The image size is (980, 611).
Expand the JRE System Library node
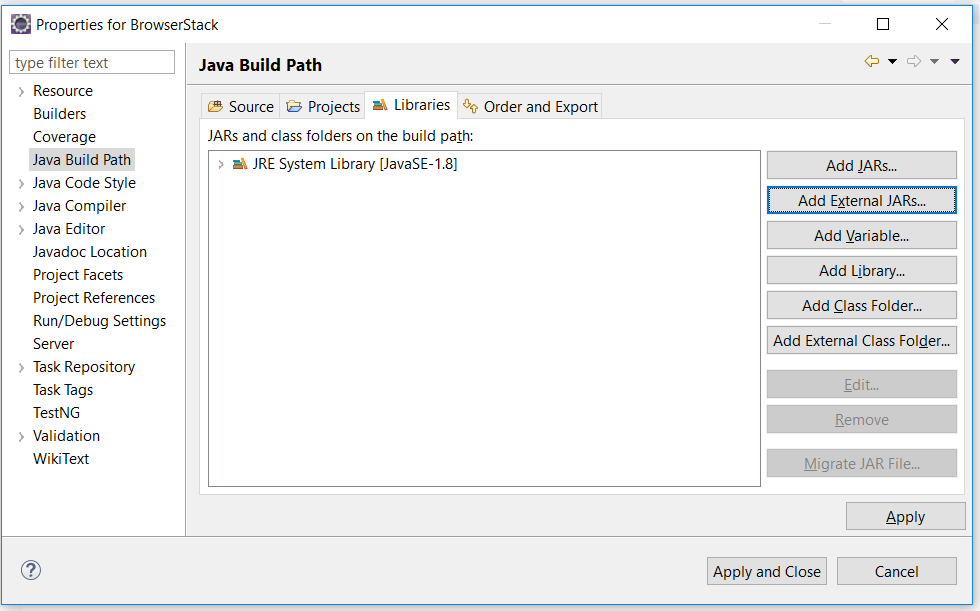pyautogui.click(x=221, y=164)
